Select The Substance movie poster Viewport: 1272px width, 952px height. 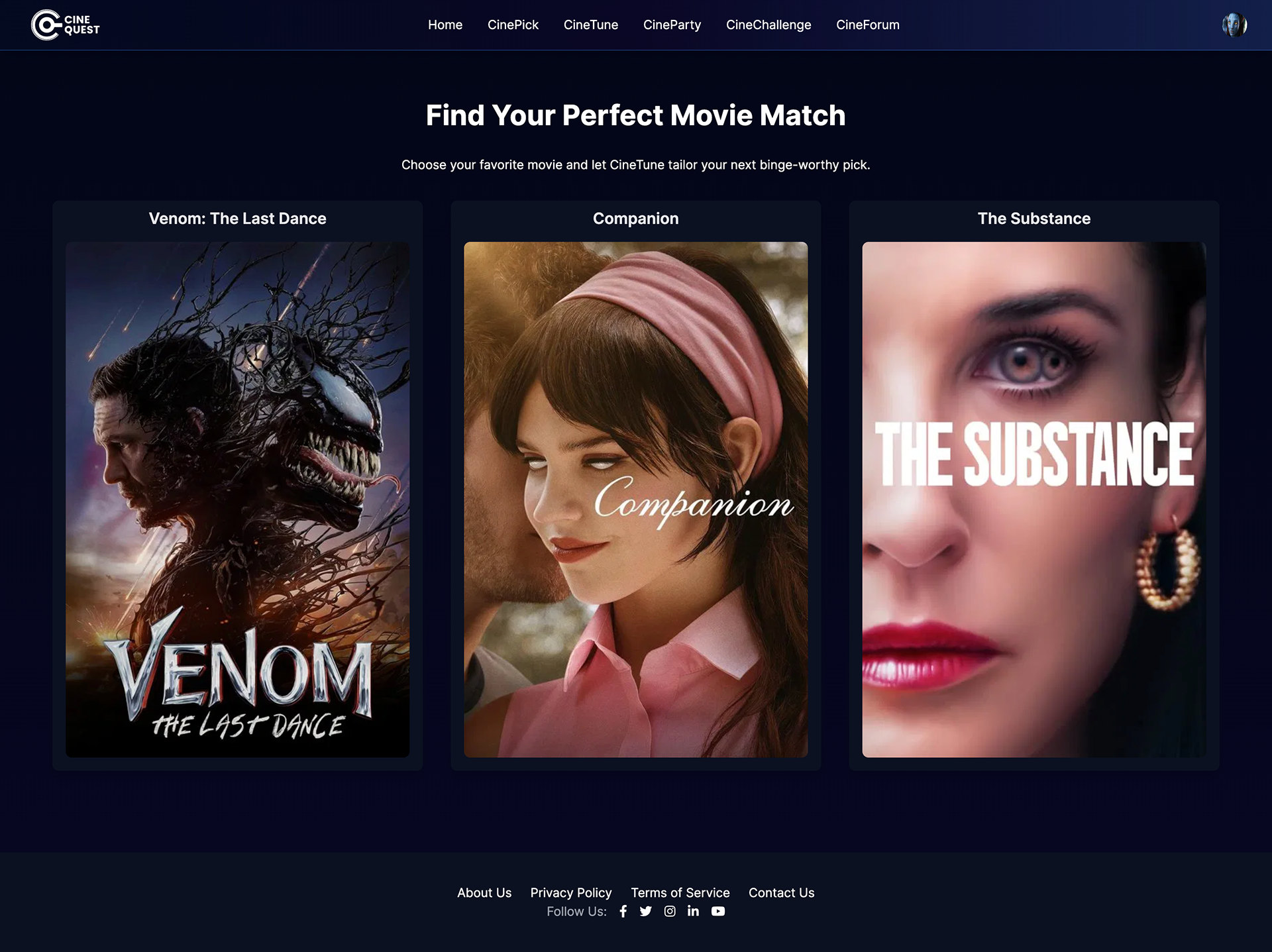pos(1034,500)
